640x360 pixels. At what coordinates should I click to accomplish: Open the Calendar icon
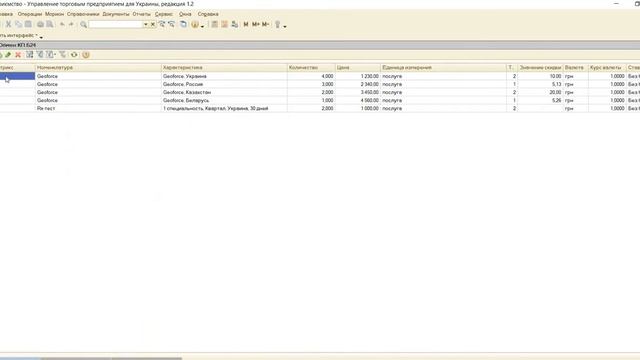click(x=224, y=24)
